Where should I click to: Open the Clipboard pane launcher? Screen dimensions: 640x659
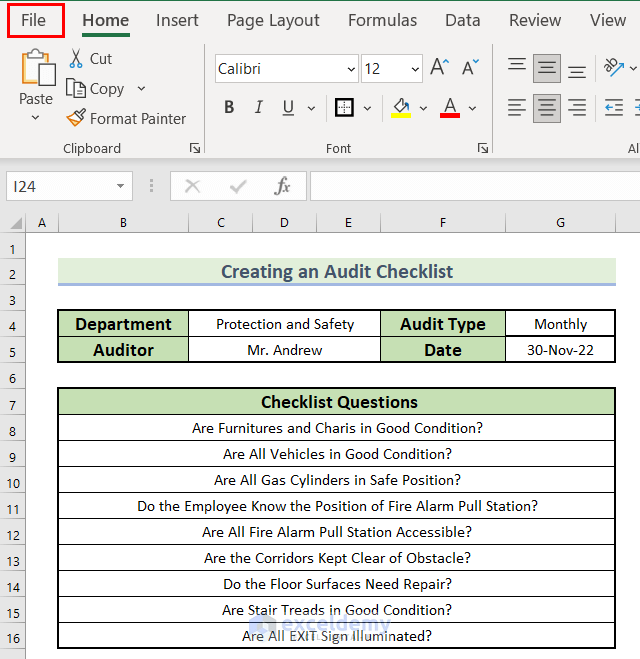point(195,148)
